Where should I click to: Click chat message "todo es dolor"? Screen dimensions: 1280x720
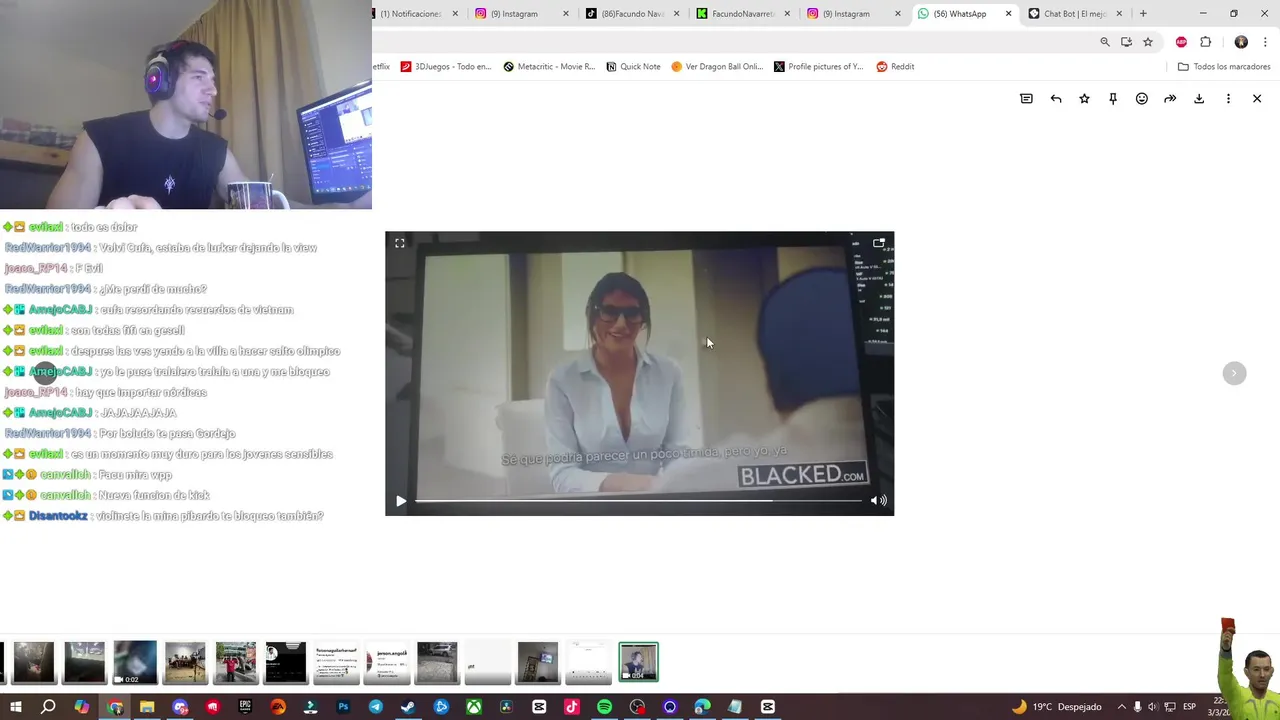(105, 227)
